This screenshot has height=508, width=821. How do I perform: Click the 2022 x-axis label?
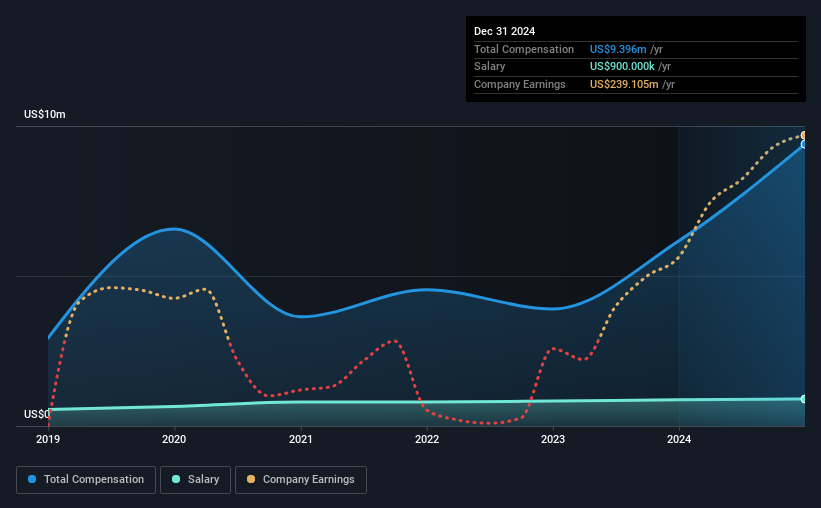[x=427, y=439]
